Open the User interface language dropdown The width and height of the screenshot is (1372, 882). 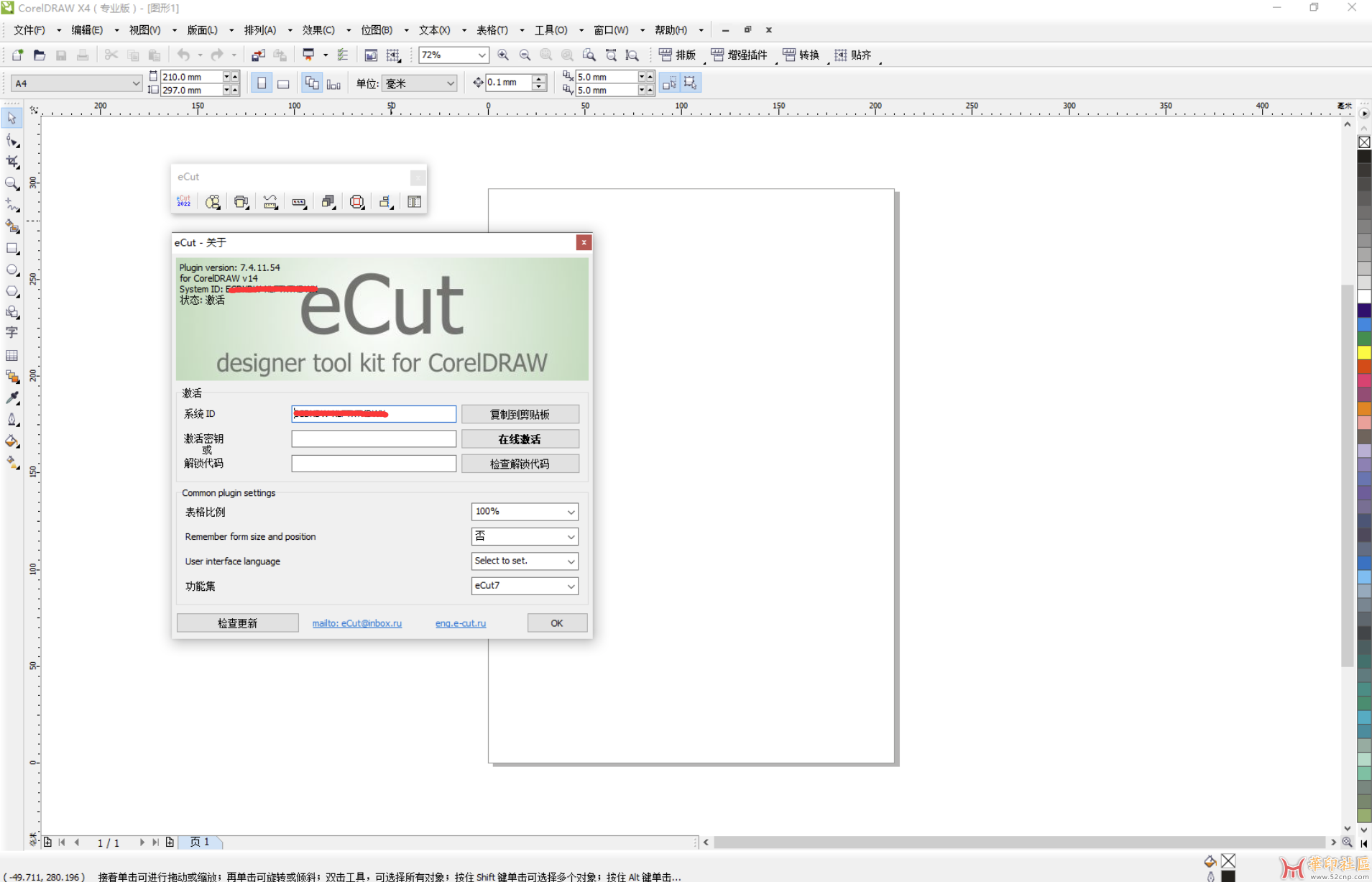click(x=525, y=561)
